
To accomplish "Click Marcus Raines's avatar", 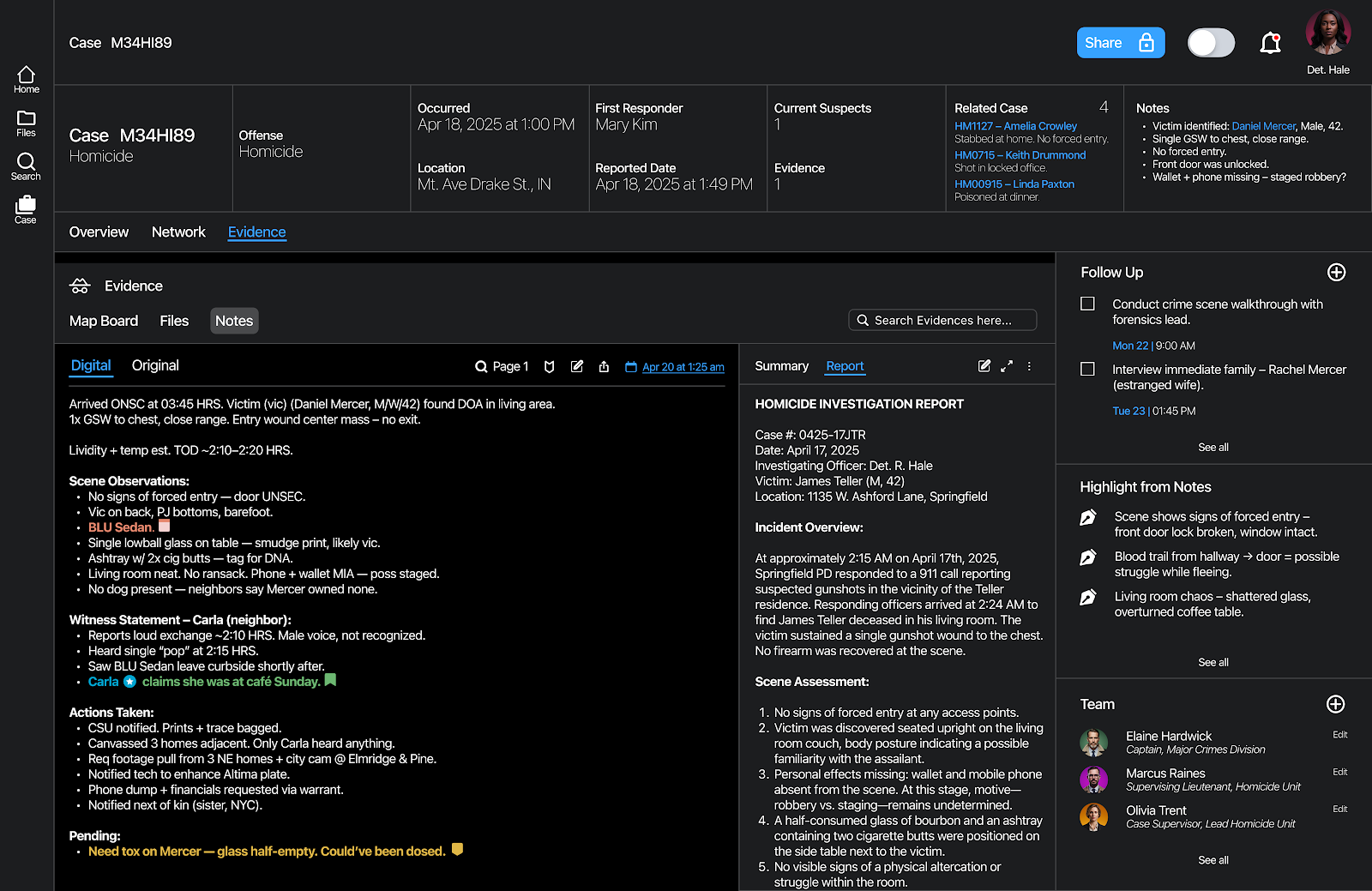I will click(1093, 780).
